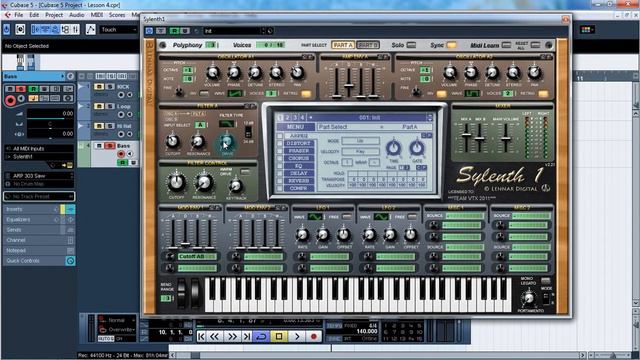
Task: Select the EQ effect tab
Action: tap(298, 166)
